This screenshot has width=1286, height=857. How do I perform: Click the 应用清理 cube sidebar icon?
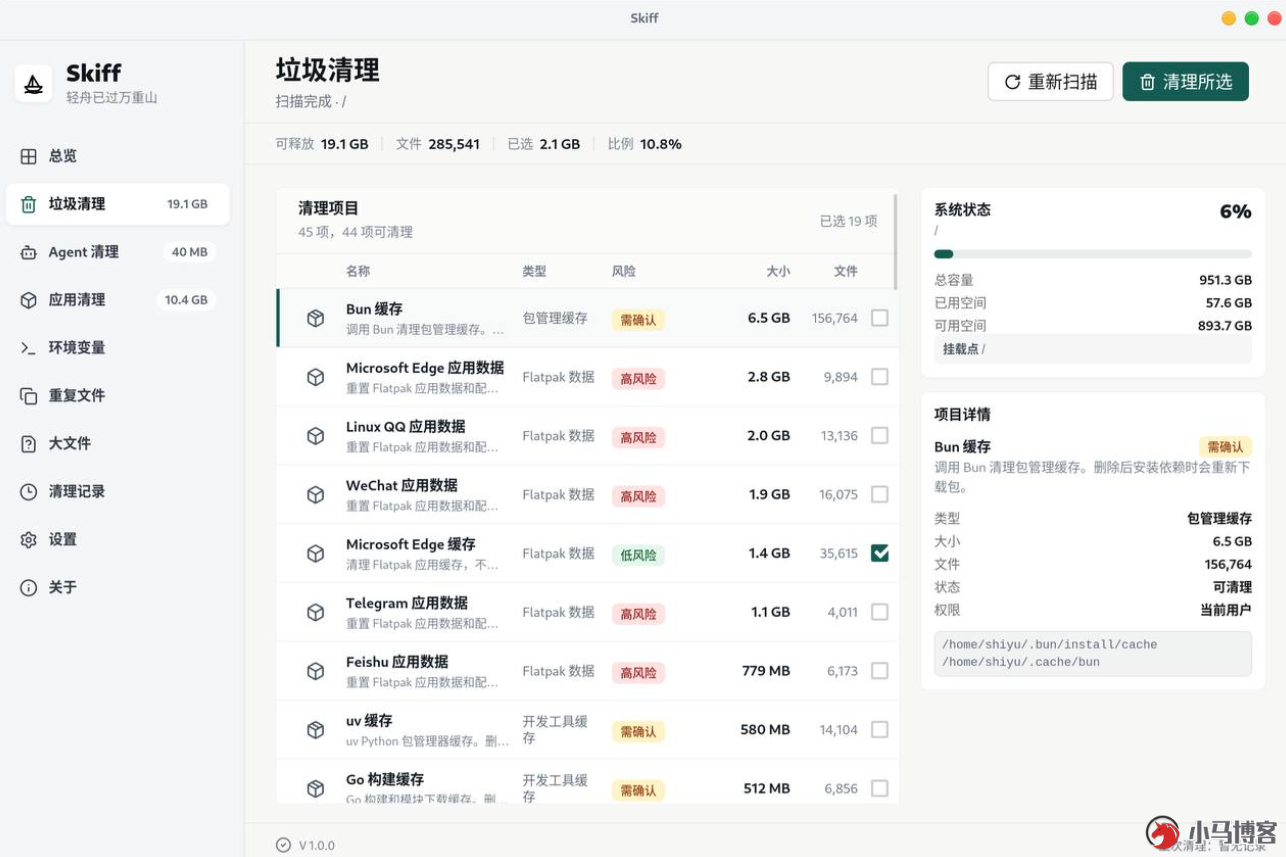(28, 300)
